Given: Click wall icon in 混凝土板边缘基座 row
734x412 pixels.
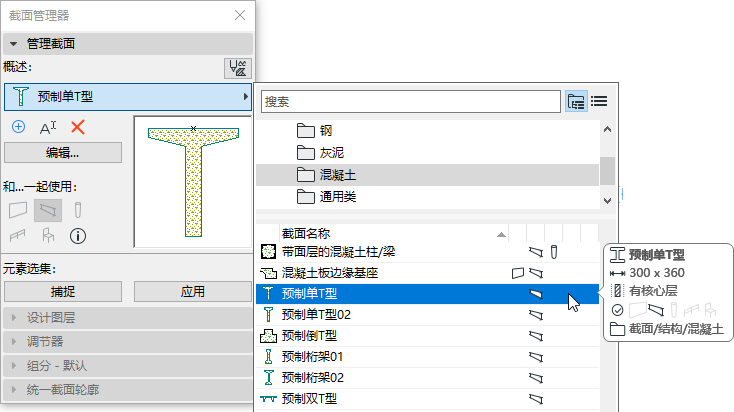Looking at the screenshot, I should [x=518, y=273].
